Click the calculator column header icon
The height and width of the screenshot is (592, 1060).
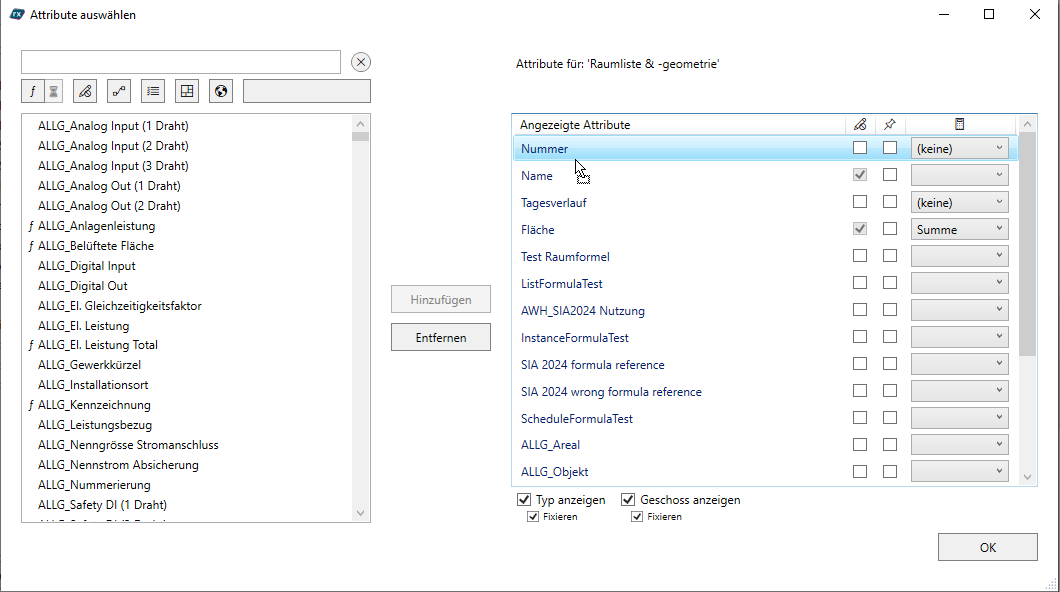click(x=958, y=124)
